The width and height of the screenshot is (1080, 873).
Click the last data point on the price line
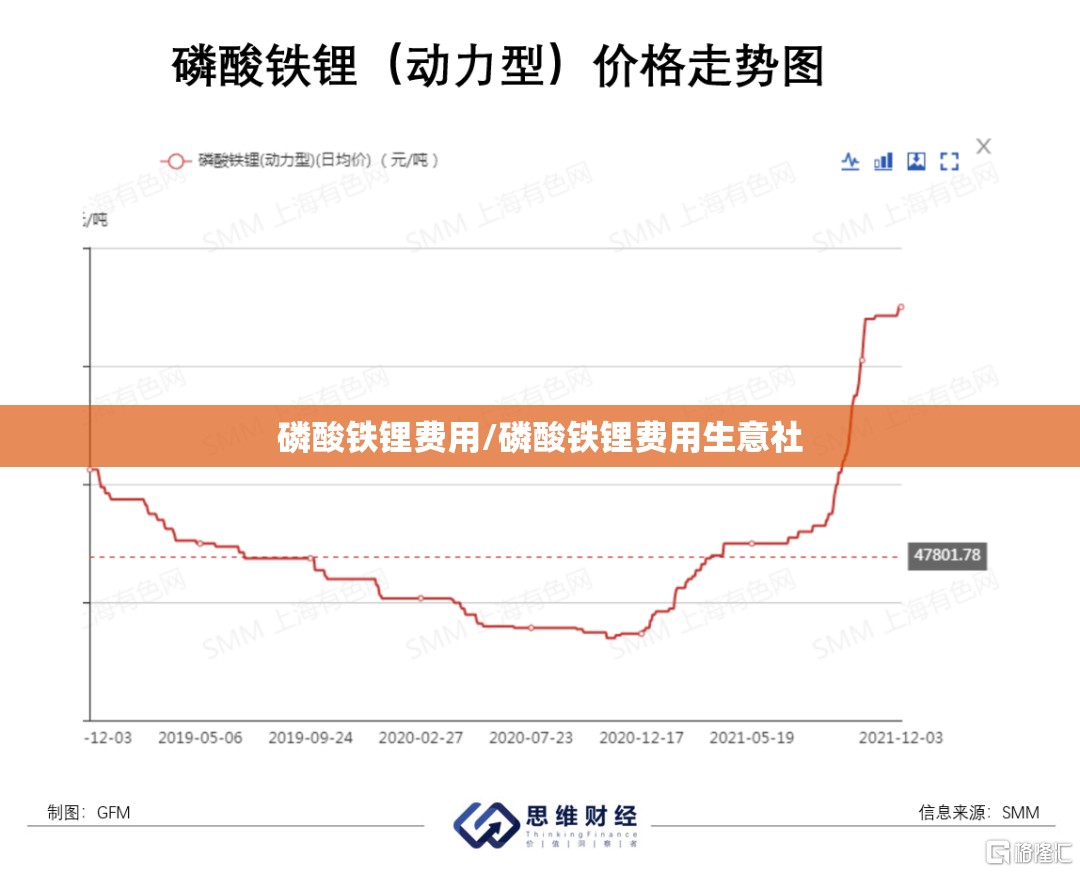click(900, 307)
